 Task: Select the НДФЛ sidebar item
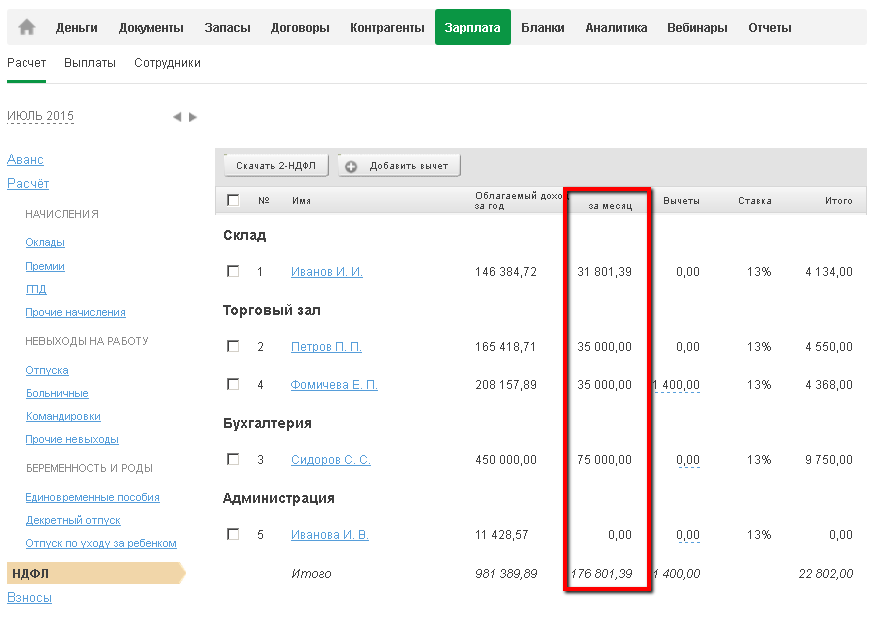coord(95,573)
